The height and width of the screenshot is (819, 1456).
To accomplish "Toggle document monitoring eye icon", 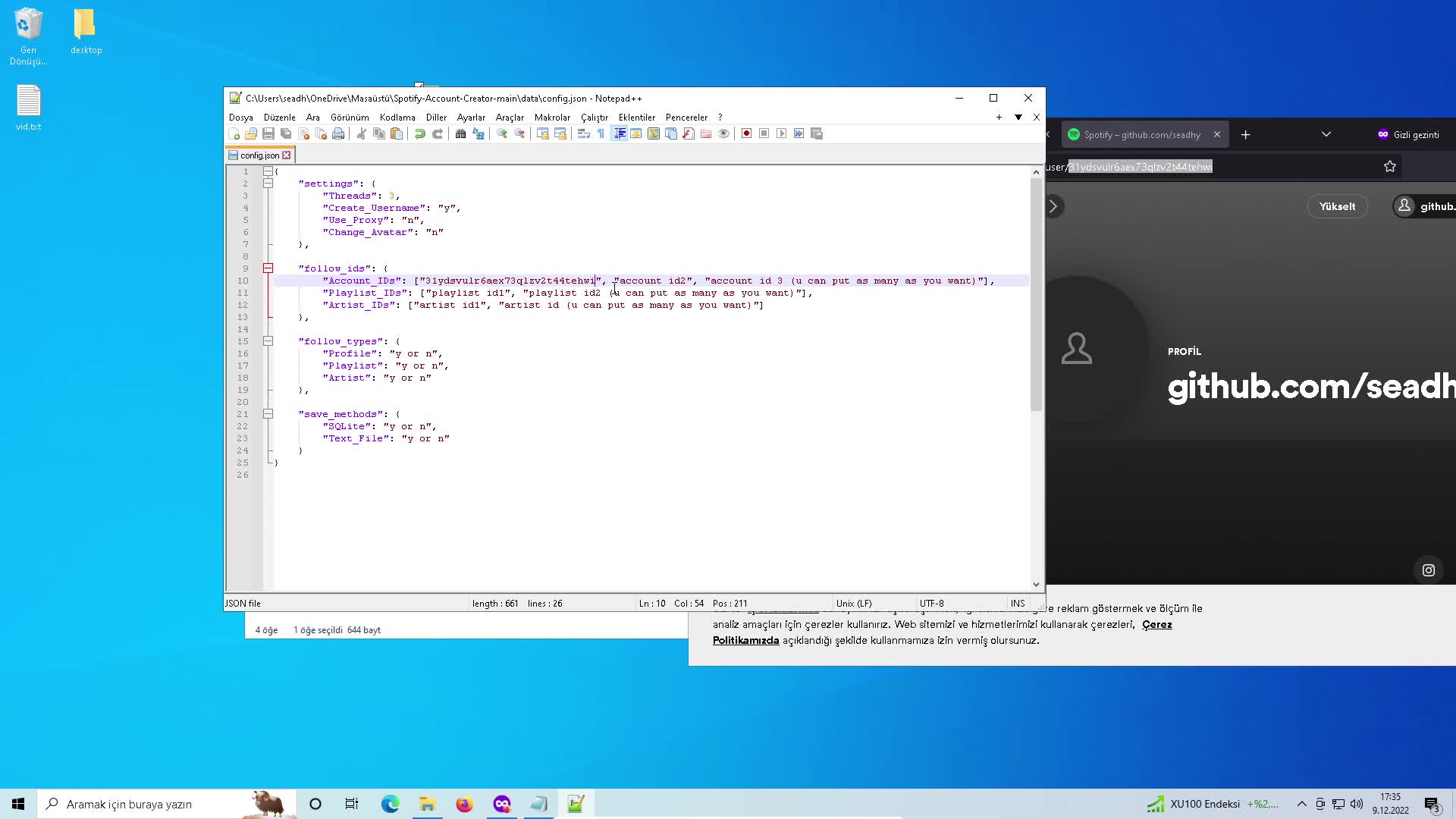I will [723, 133].
